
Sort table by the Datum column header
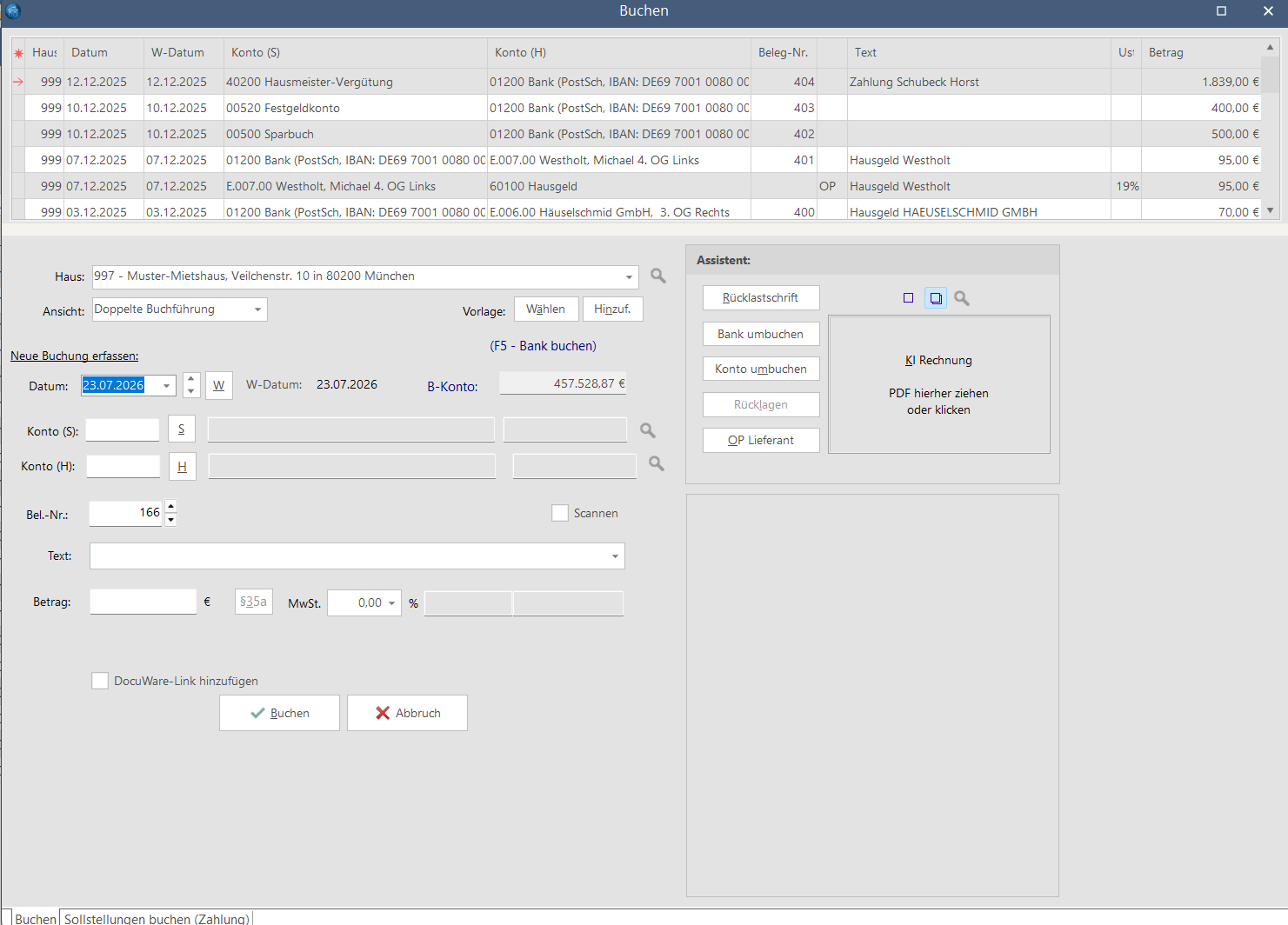tap(103, 53)
